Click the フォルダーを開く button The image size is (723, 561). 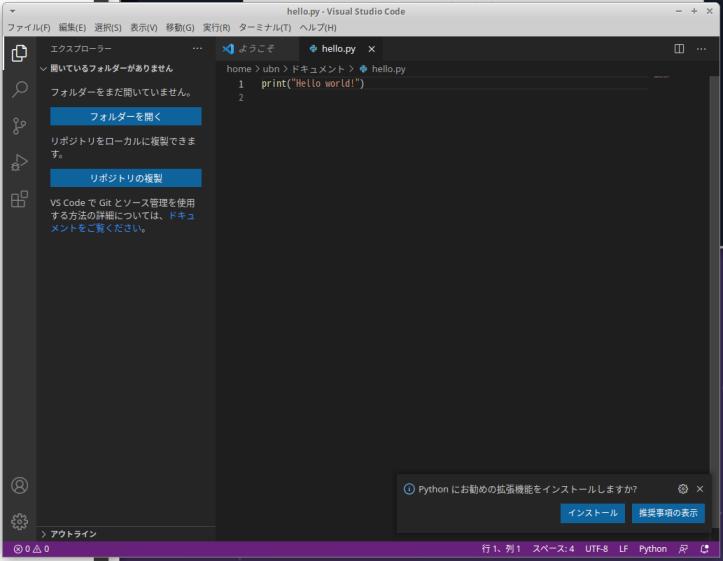[126, 117]
